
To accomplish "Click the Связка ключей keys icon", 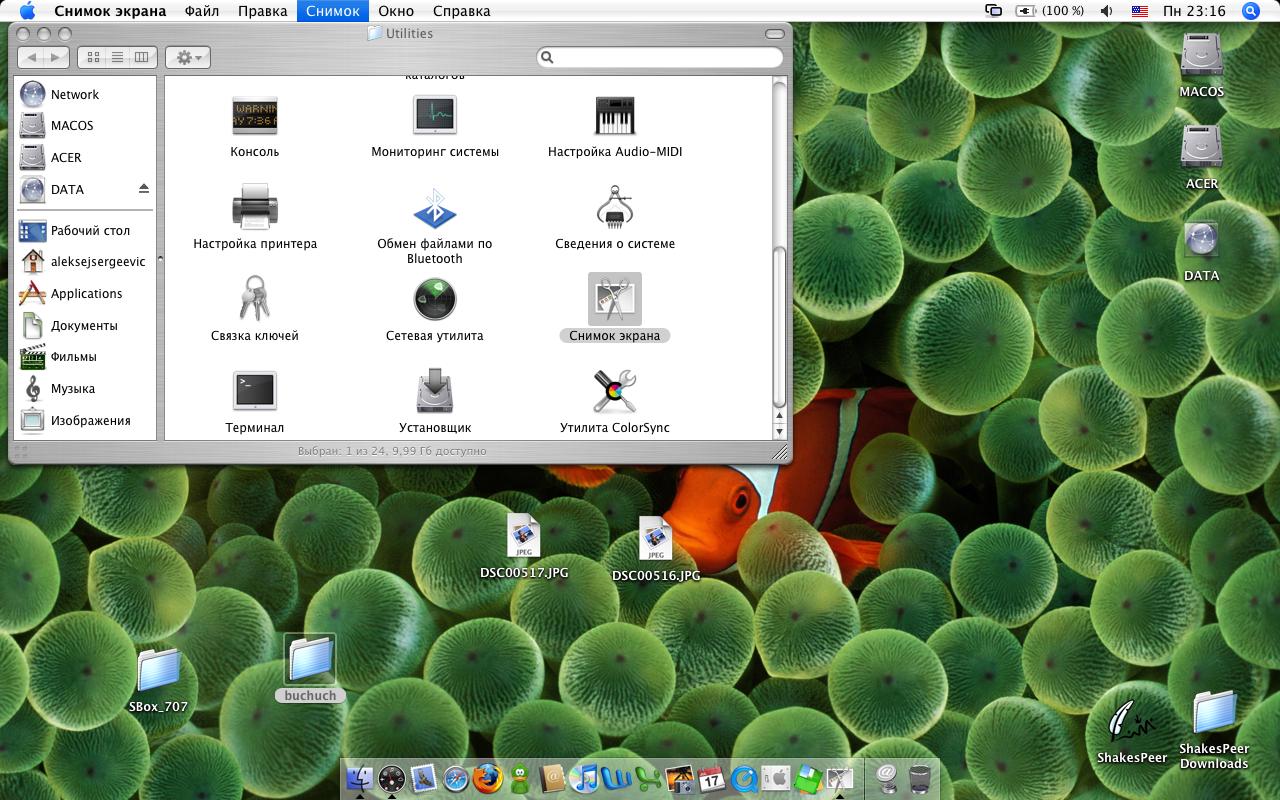I will pos(254,299).
